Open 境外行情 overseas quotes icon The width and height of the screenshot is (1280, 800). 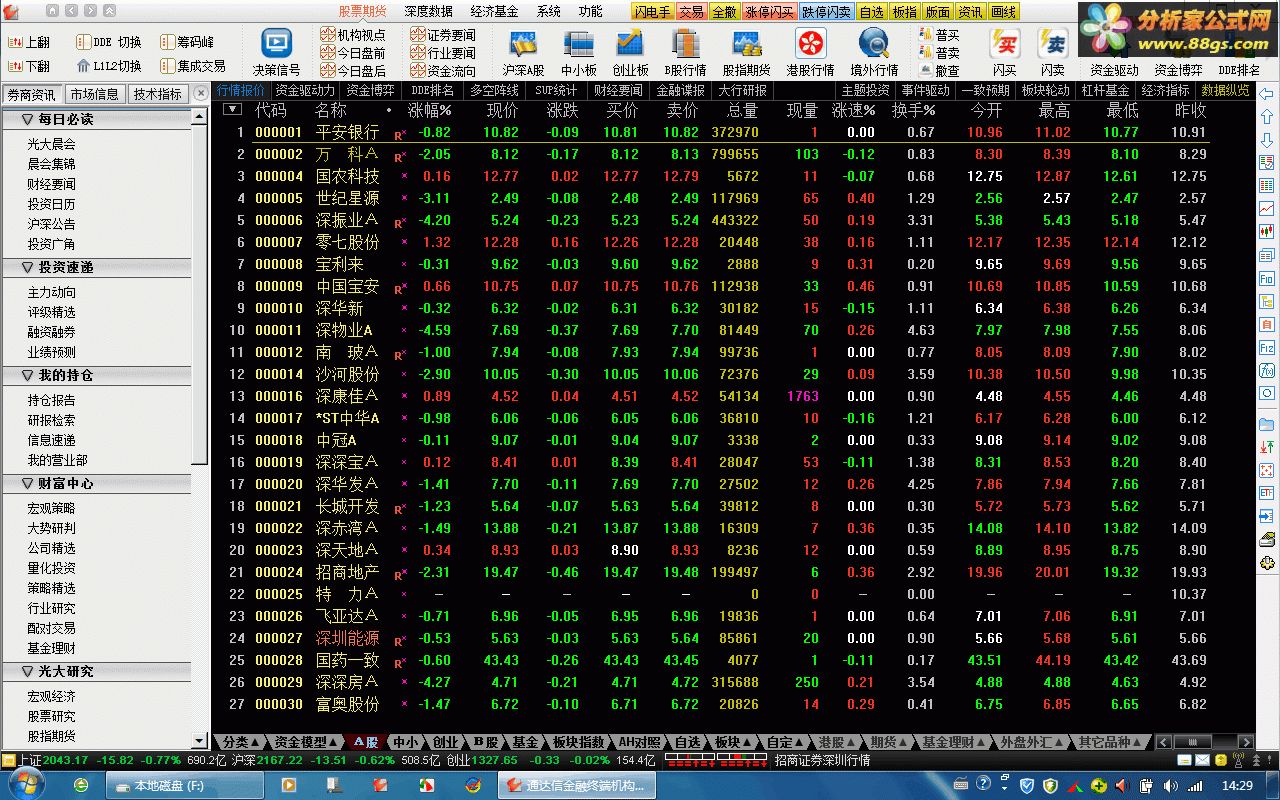coord(874,52)
